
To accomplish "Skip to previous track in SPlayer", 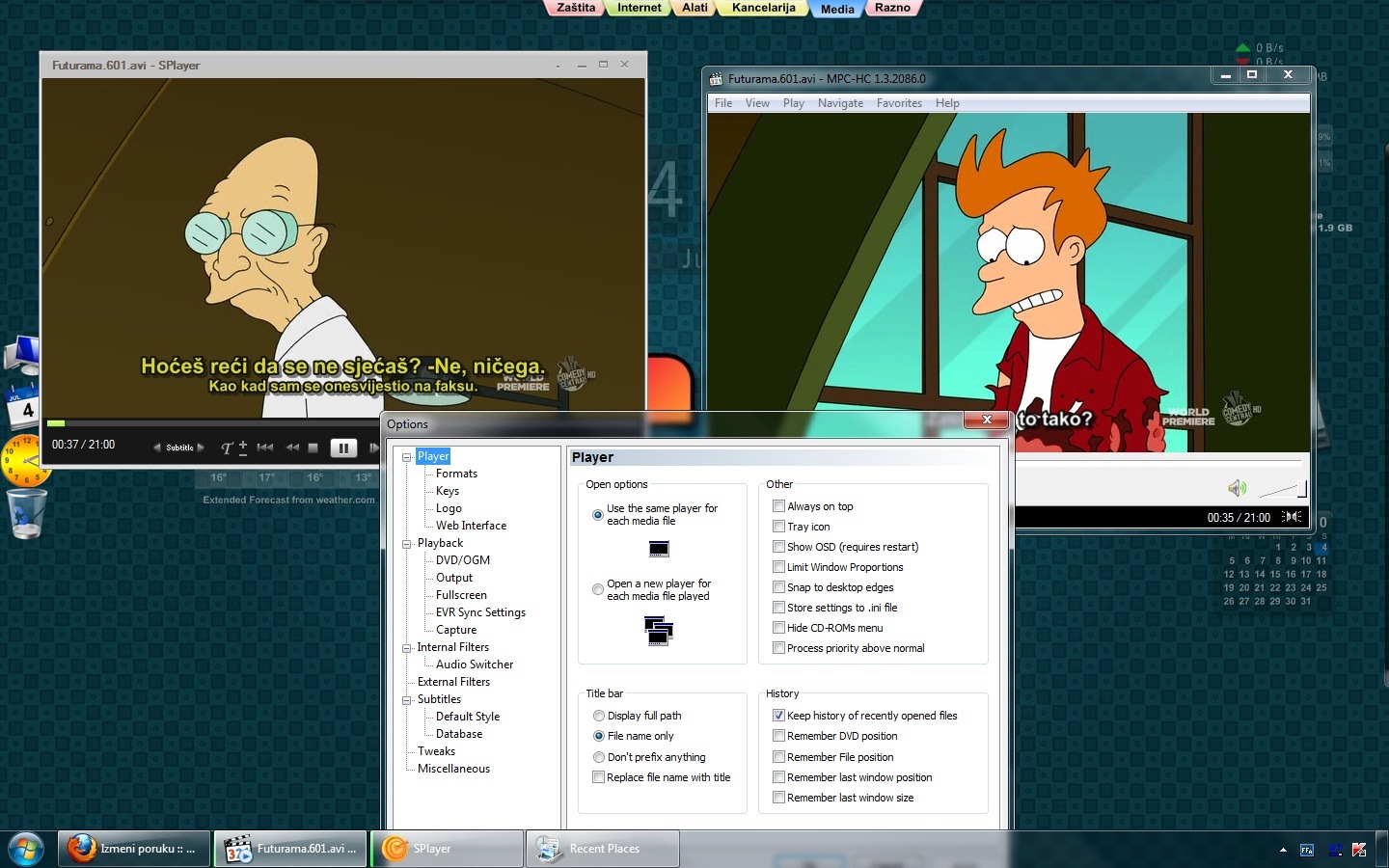I will tap(265, 448).
